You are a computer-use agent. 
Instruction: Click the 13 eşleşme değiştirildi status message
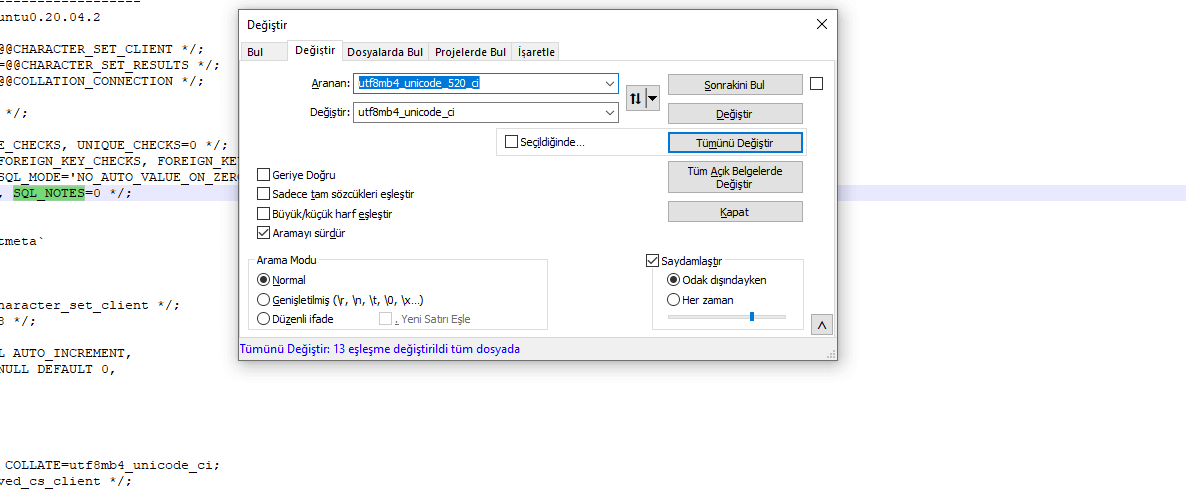380,349
